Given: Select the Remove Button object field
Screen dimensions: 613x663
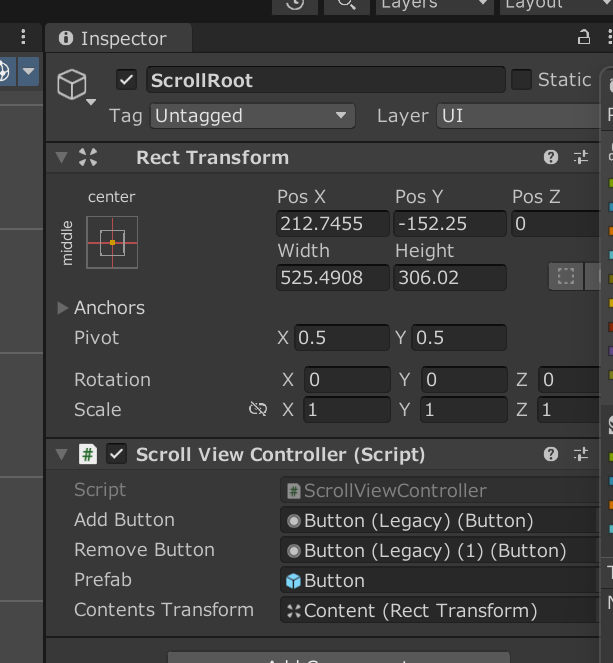Looking at the screenshot, I should [440, 551].
